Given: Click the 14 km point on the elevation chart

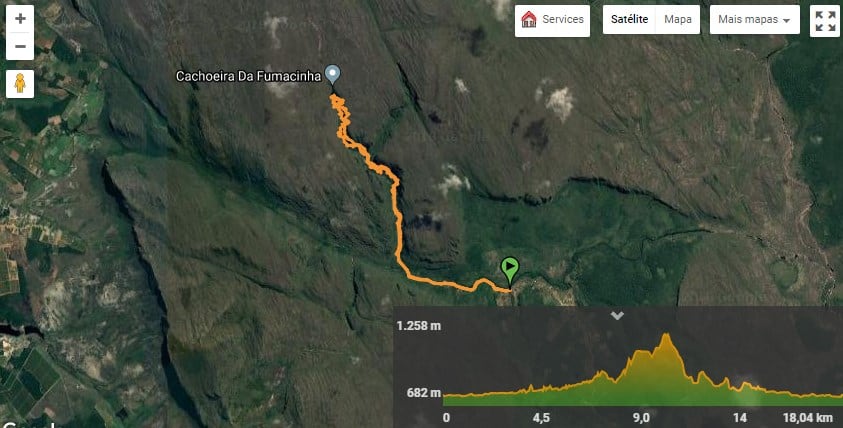Looking at the screenshot, I should (x=740, y=418).
